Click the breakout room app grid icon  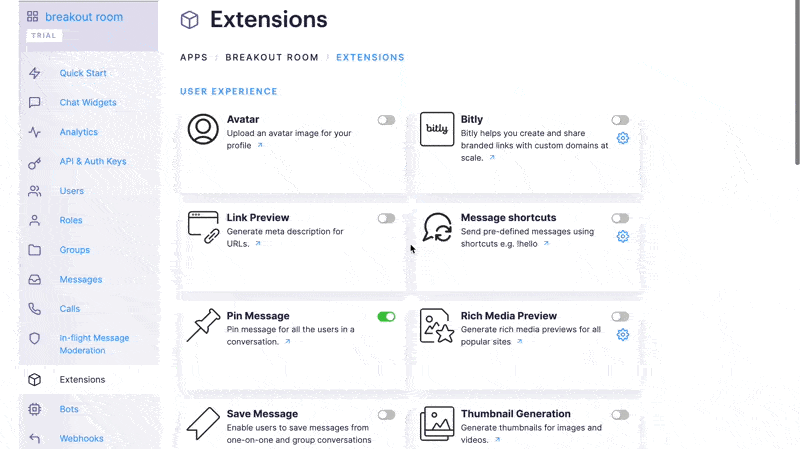(x=33, y=17)
